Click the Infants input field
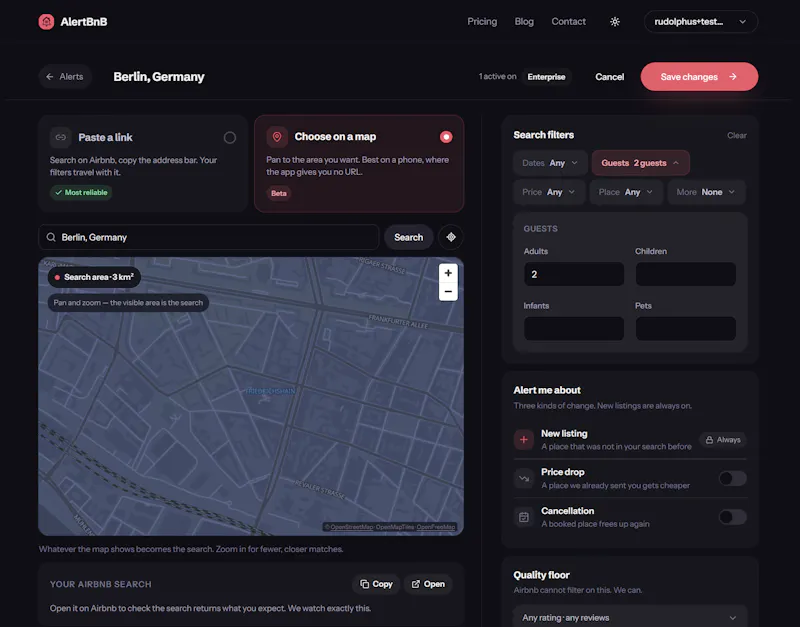The width and height of the screenshot is (800, 627). (573, 329)
